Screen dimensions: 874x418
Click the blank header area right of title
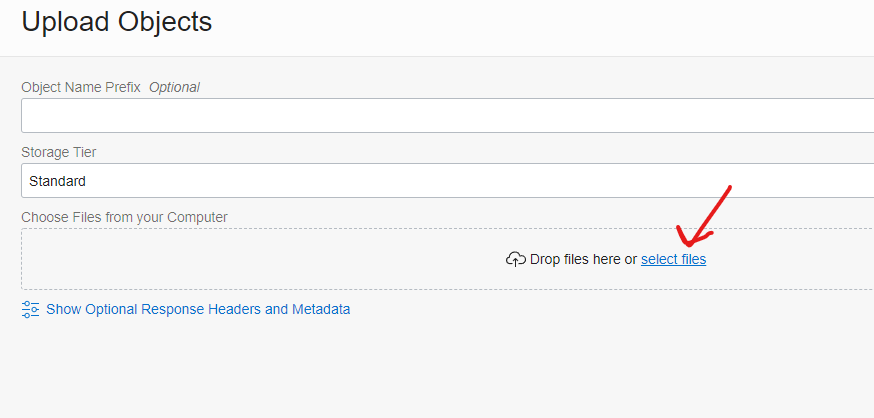(550, 24)
